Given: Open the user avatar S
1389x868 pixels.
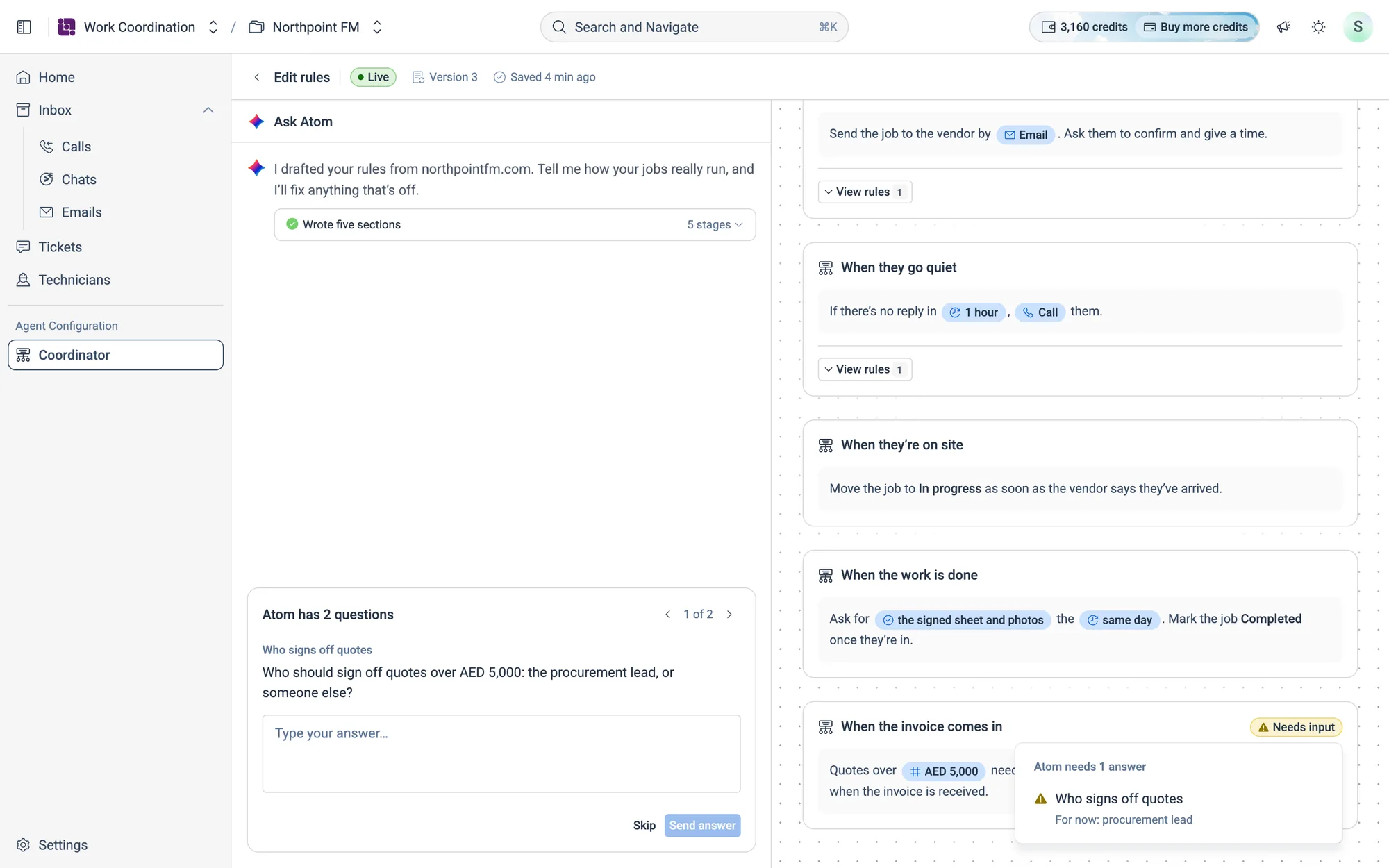Looking at the screenshot, I should pyautogui.click(x=1358, y=27).
